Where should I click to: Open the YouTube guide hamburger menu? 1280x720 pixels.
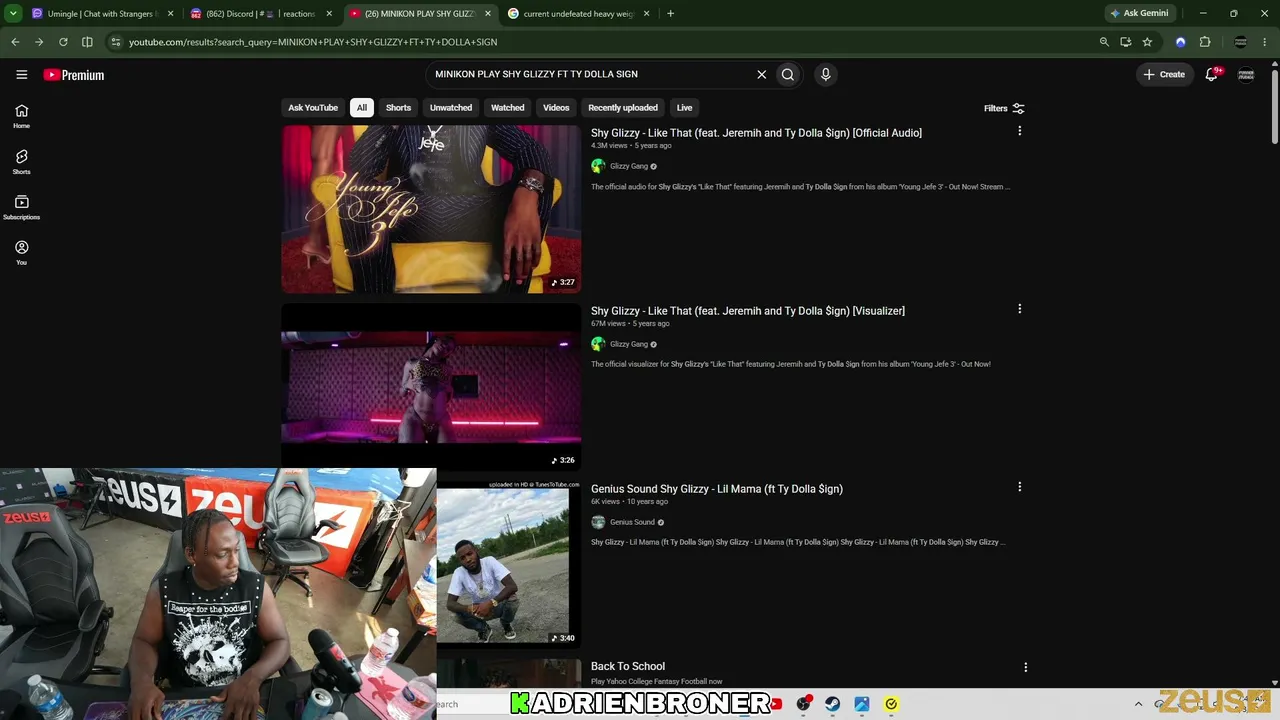[21, 74]
